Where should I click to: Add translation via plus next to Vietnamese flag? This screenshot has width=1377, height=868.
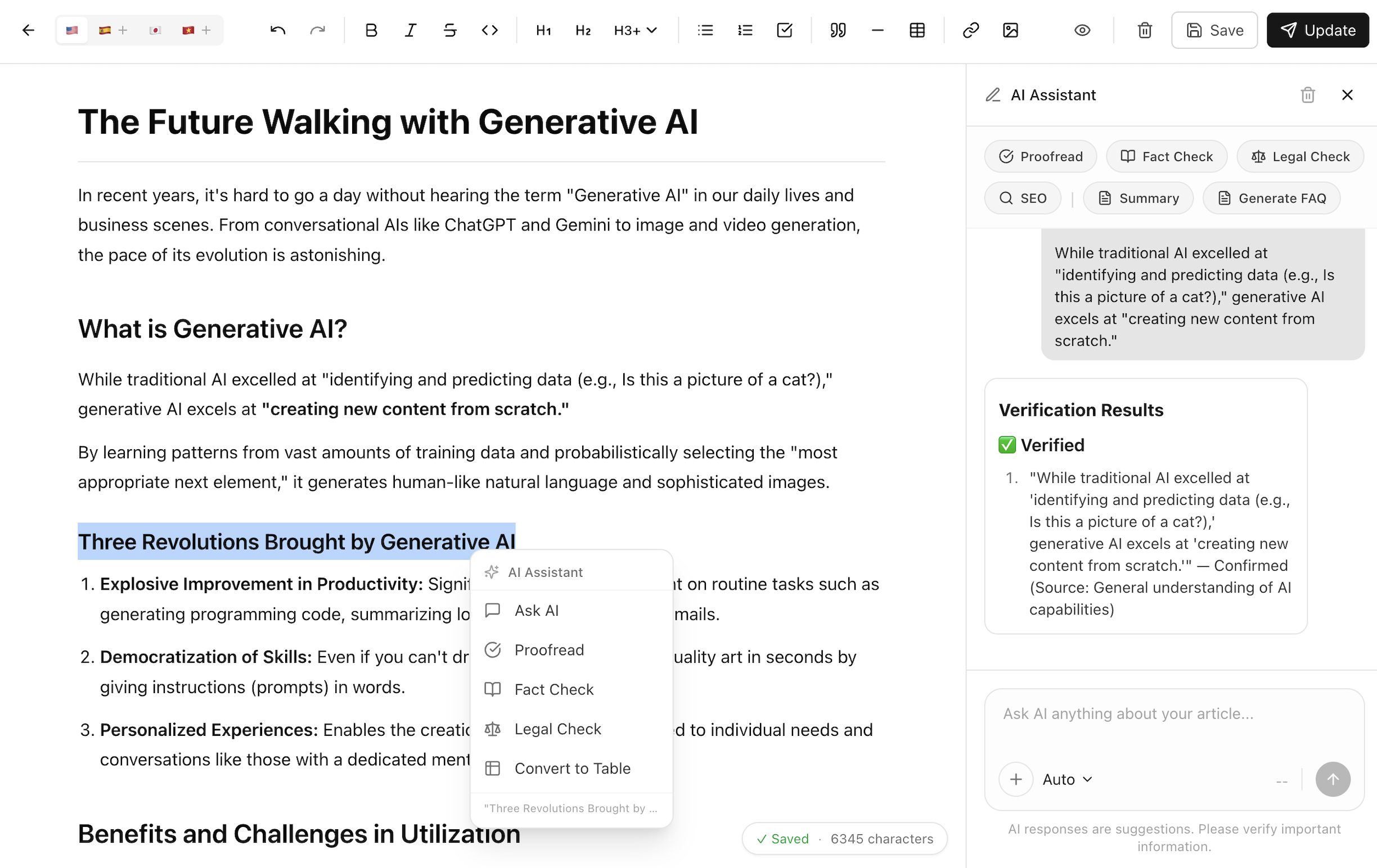click(x=206, y=30)
